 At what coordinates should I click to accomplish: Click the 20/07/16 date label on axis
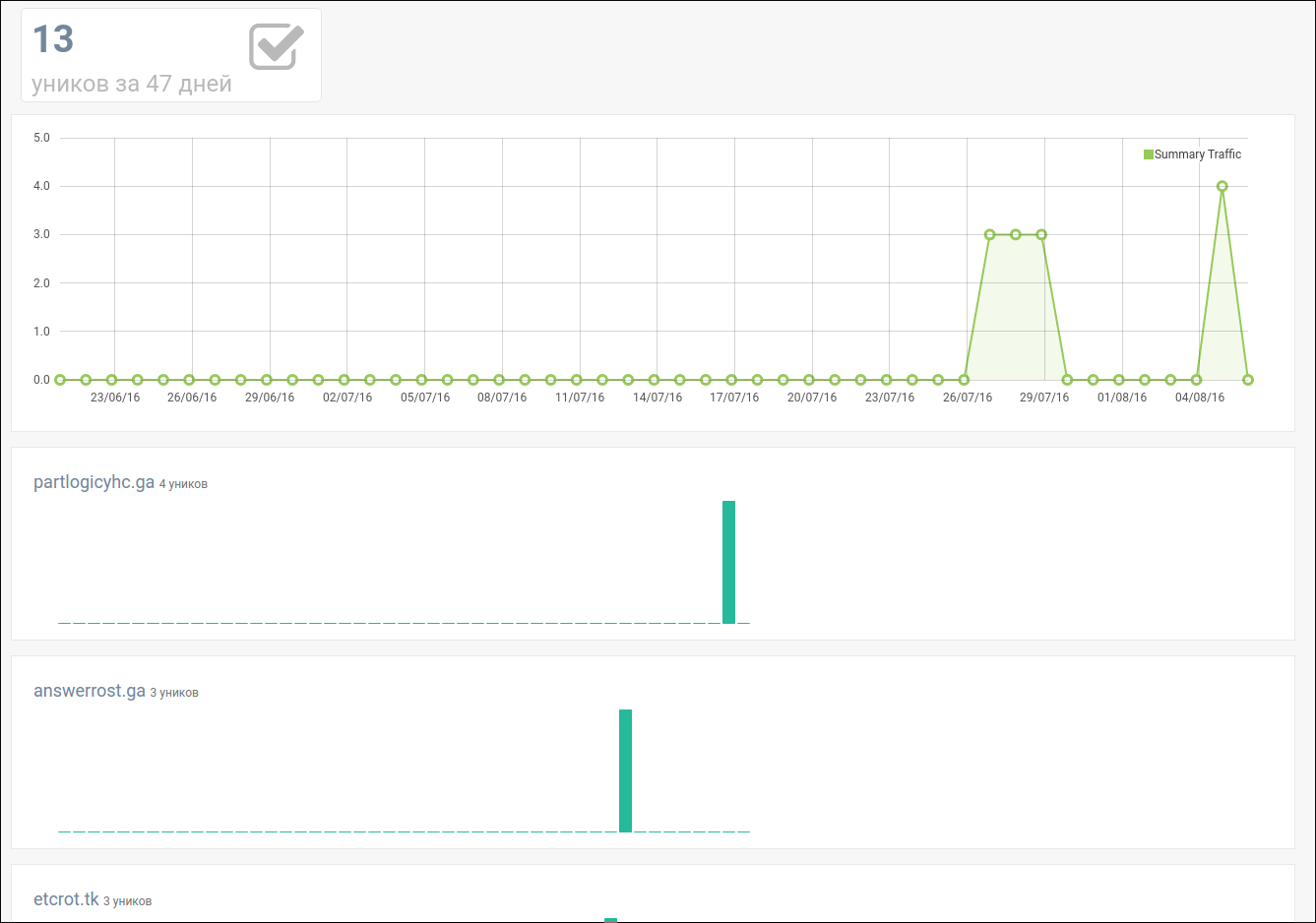coord(812,398)
